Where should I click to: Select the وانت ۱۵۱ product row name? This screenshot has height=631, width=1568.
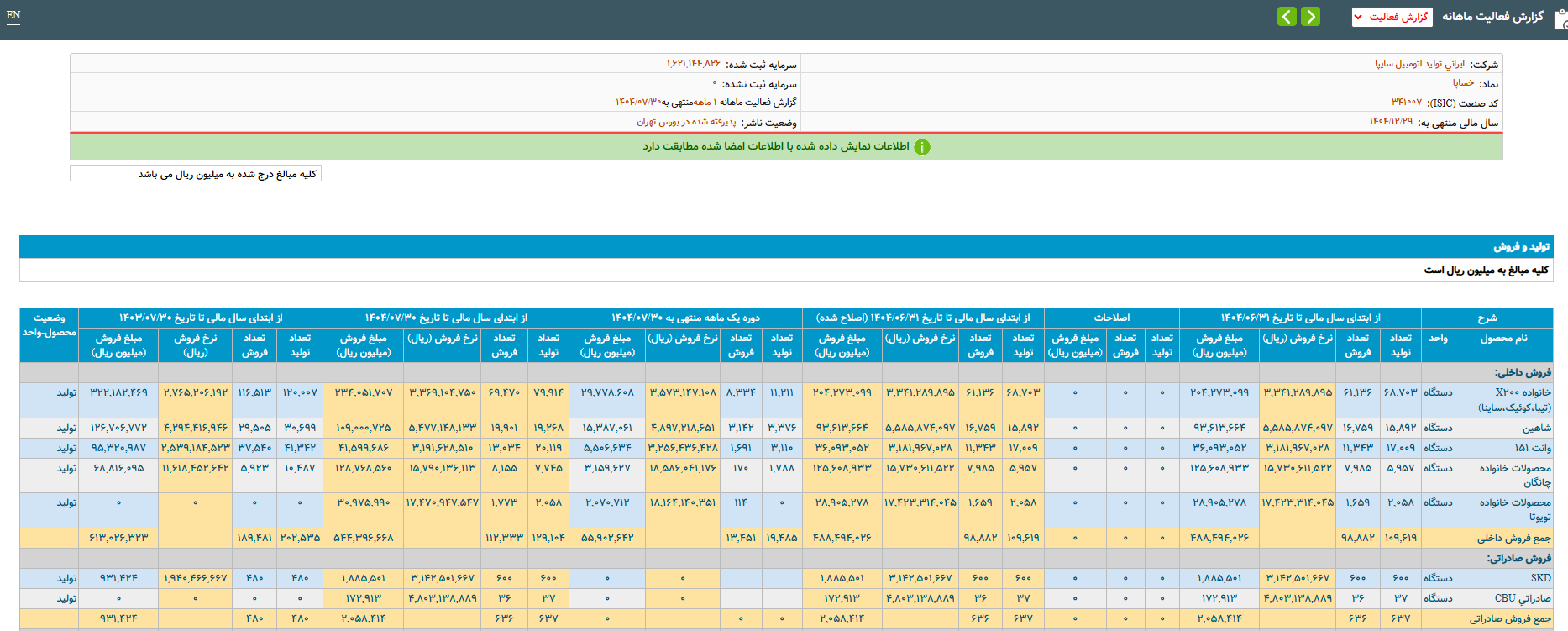point(1532,448)
